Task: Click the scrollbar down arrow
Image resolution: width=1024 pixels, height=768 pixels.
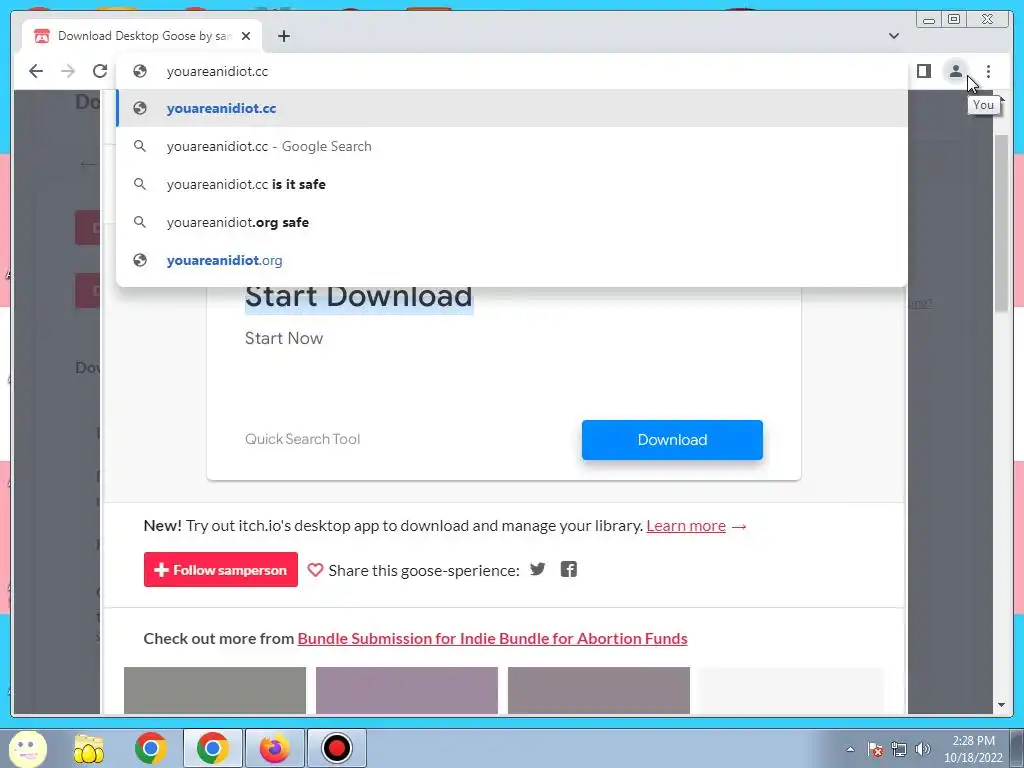Action: [x=1001, y=705]
